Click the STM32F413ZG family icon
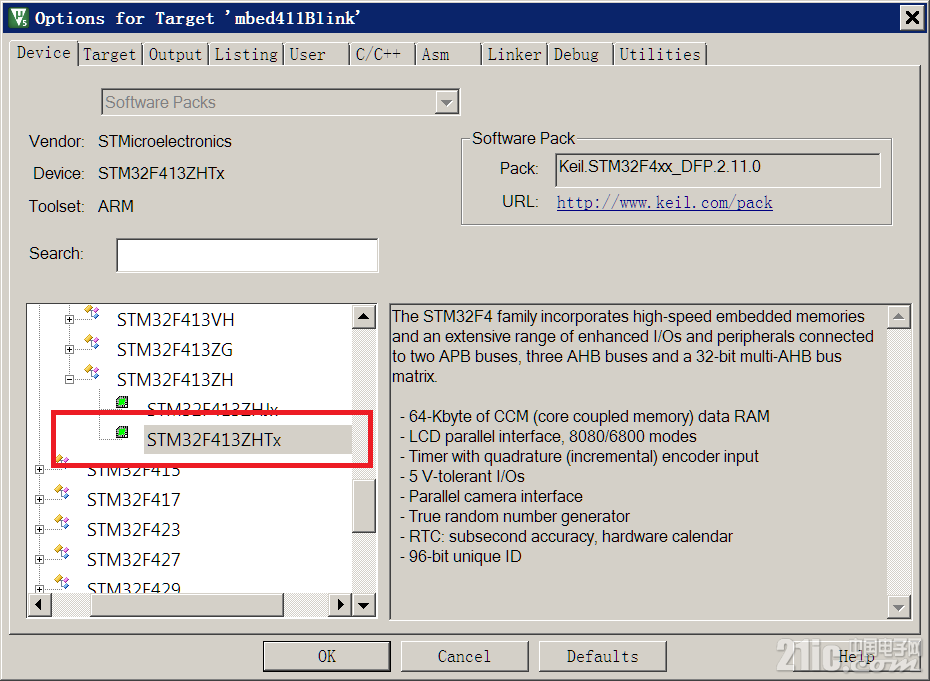This screenshot has height=681, width=930. (92, 343)
